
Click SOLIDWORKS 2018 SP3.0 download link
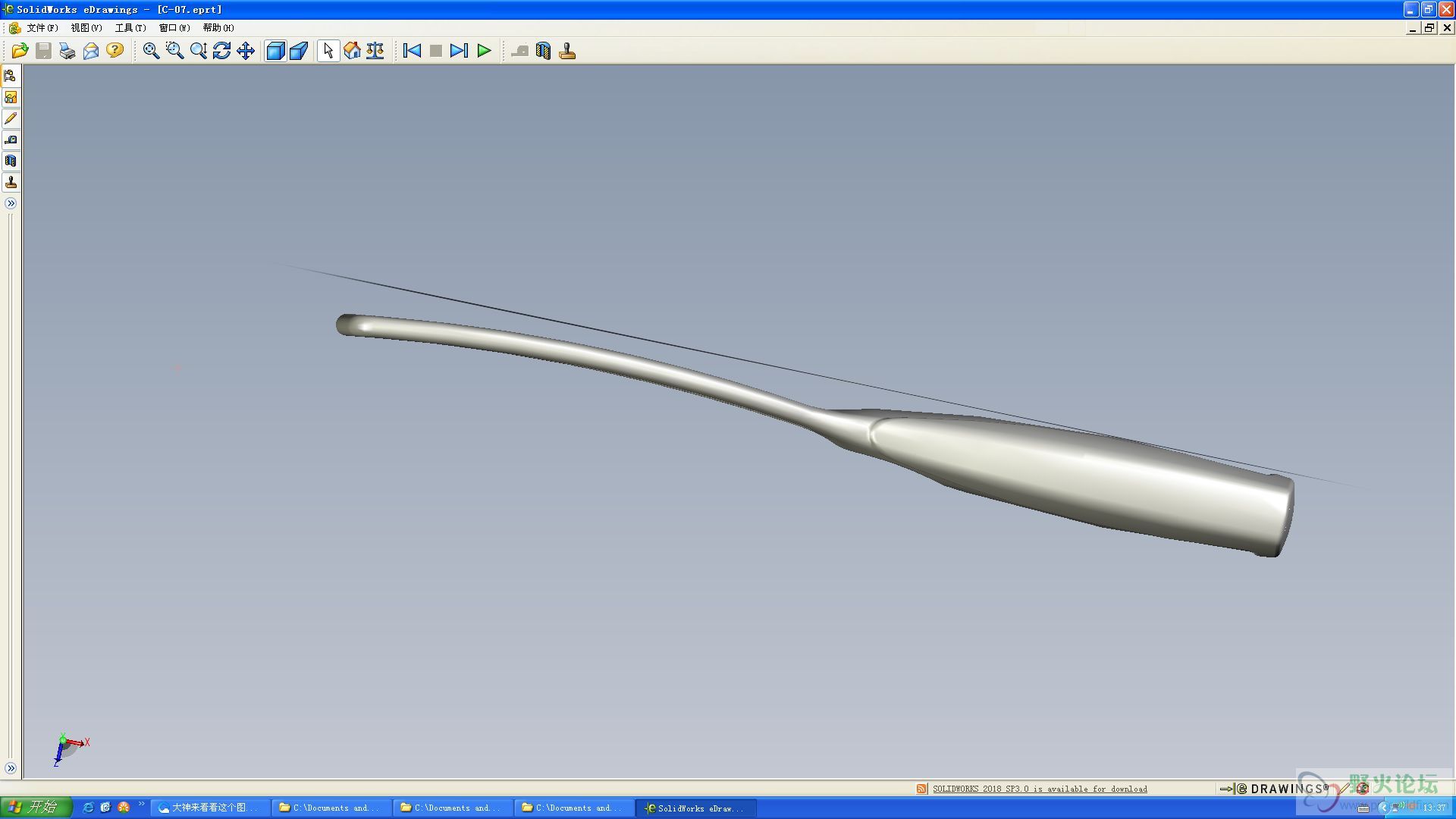click(1040, 789)
